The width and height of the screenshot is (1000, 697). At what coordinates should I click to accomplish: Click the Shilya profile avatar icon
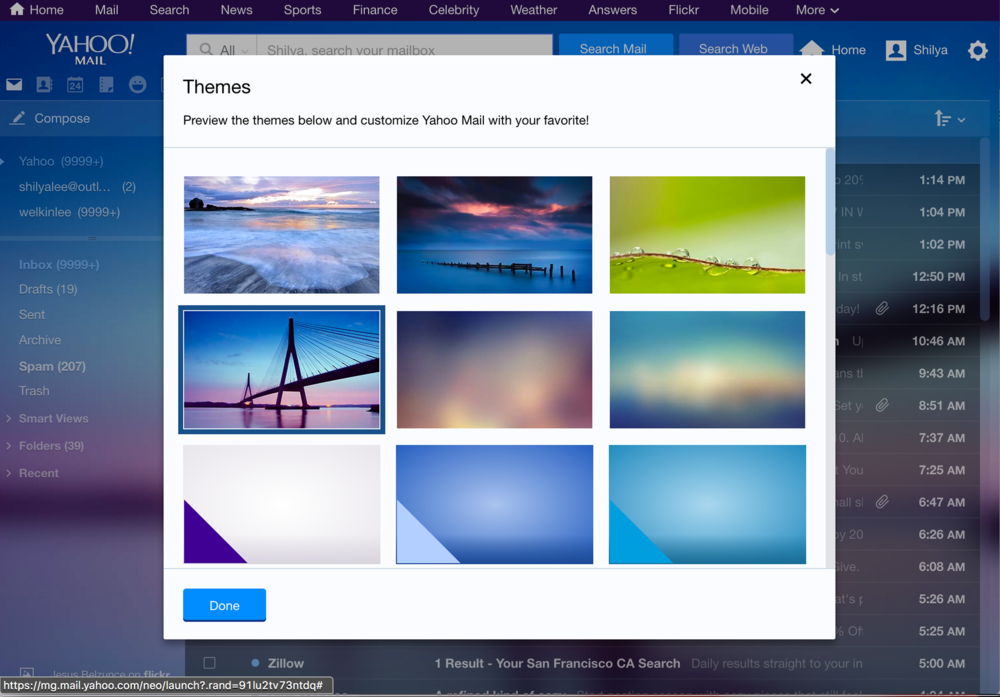pos(896,50)
